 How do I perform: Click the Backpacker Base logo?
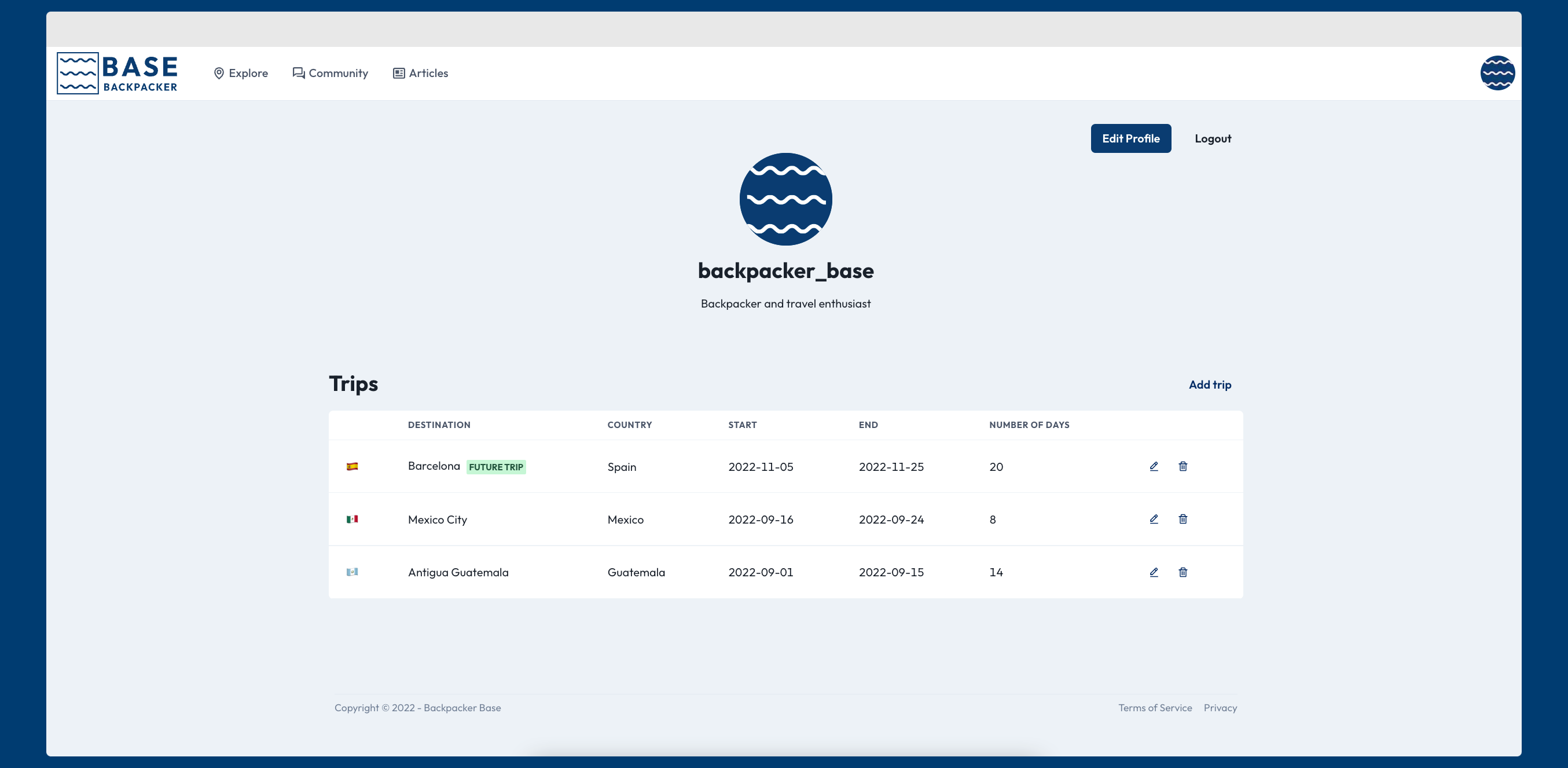click(117, 73)
